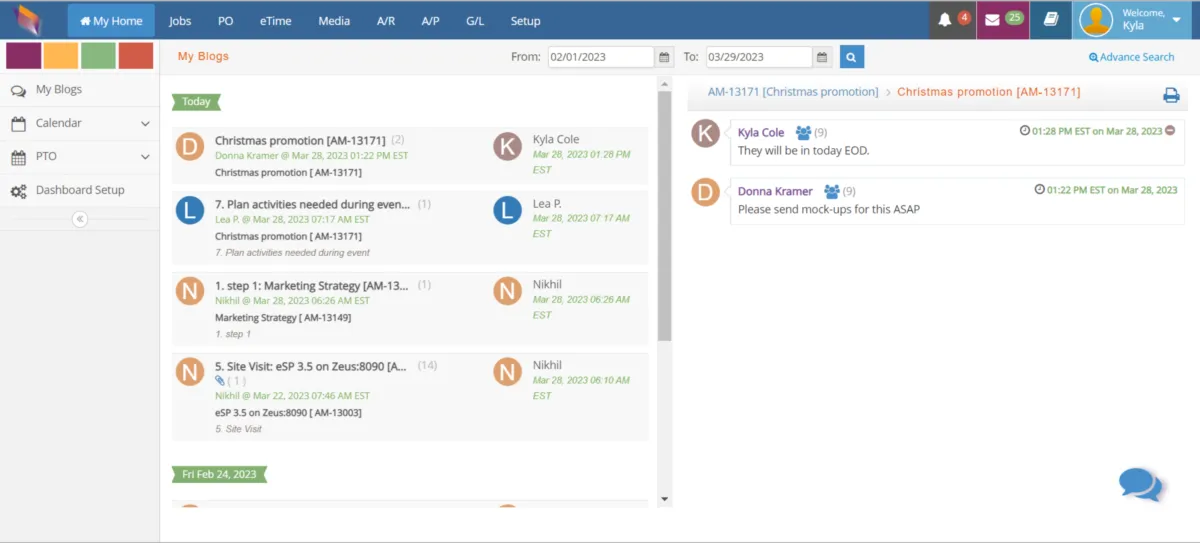Click Donna Kramer's avatar in comment thread
Viewport: 1200px width, 543px height.
point(706,192)
